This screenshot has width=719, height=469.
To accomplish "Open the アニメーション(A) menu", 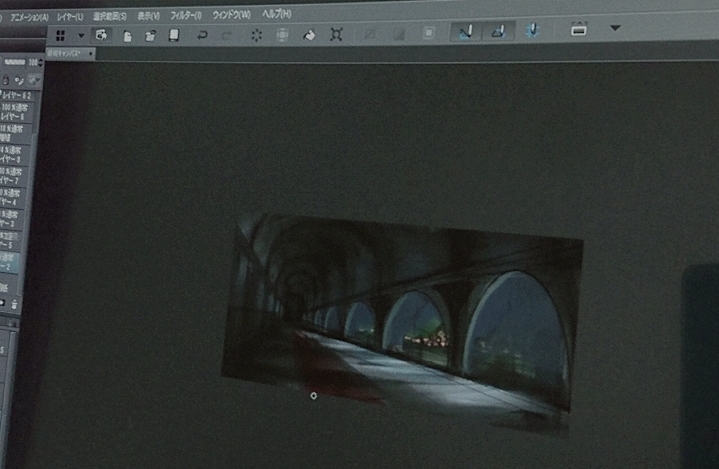I will [x=29, y=18].
